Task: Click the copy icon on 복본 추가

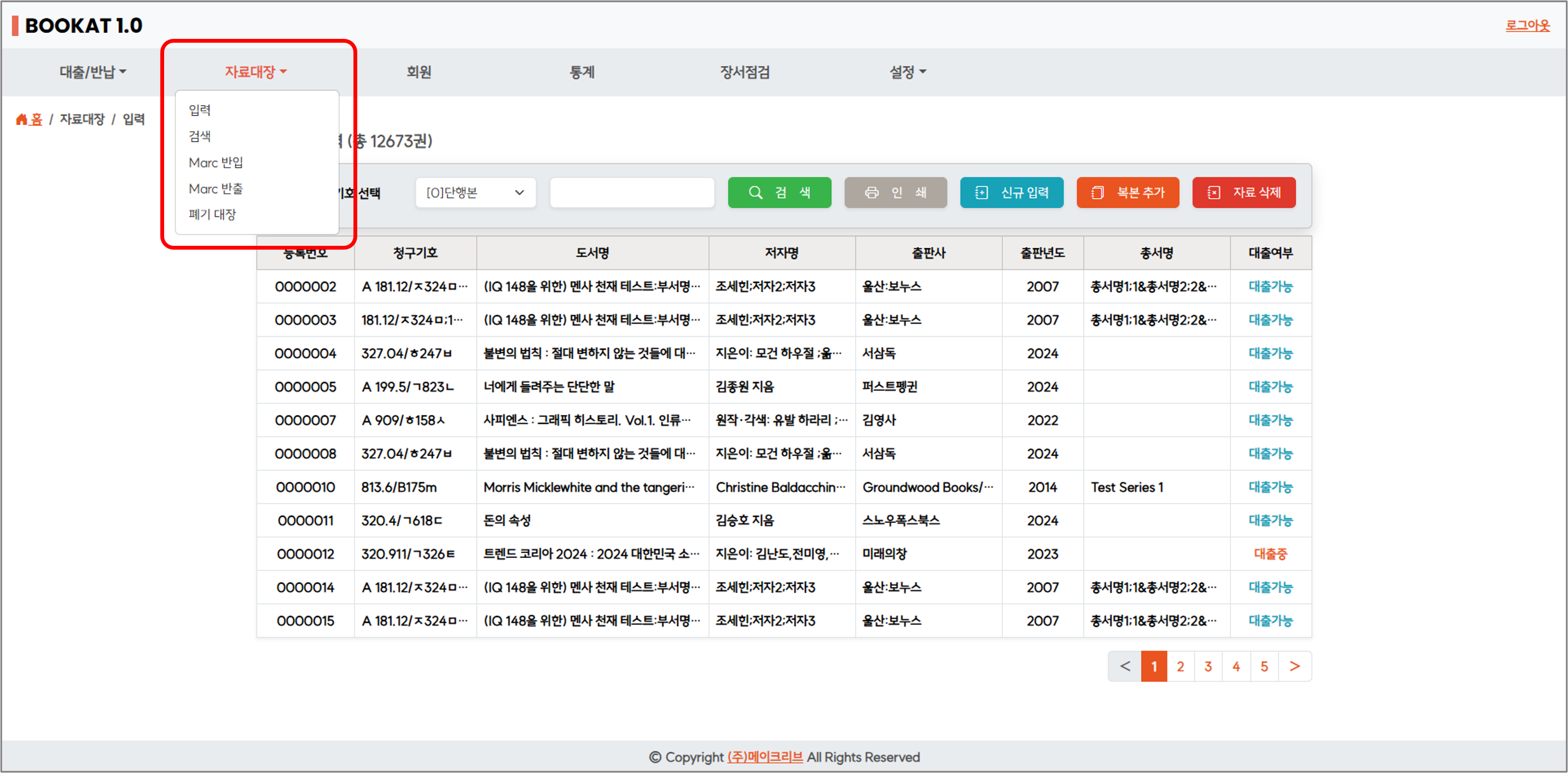Action: [1097, 193]
